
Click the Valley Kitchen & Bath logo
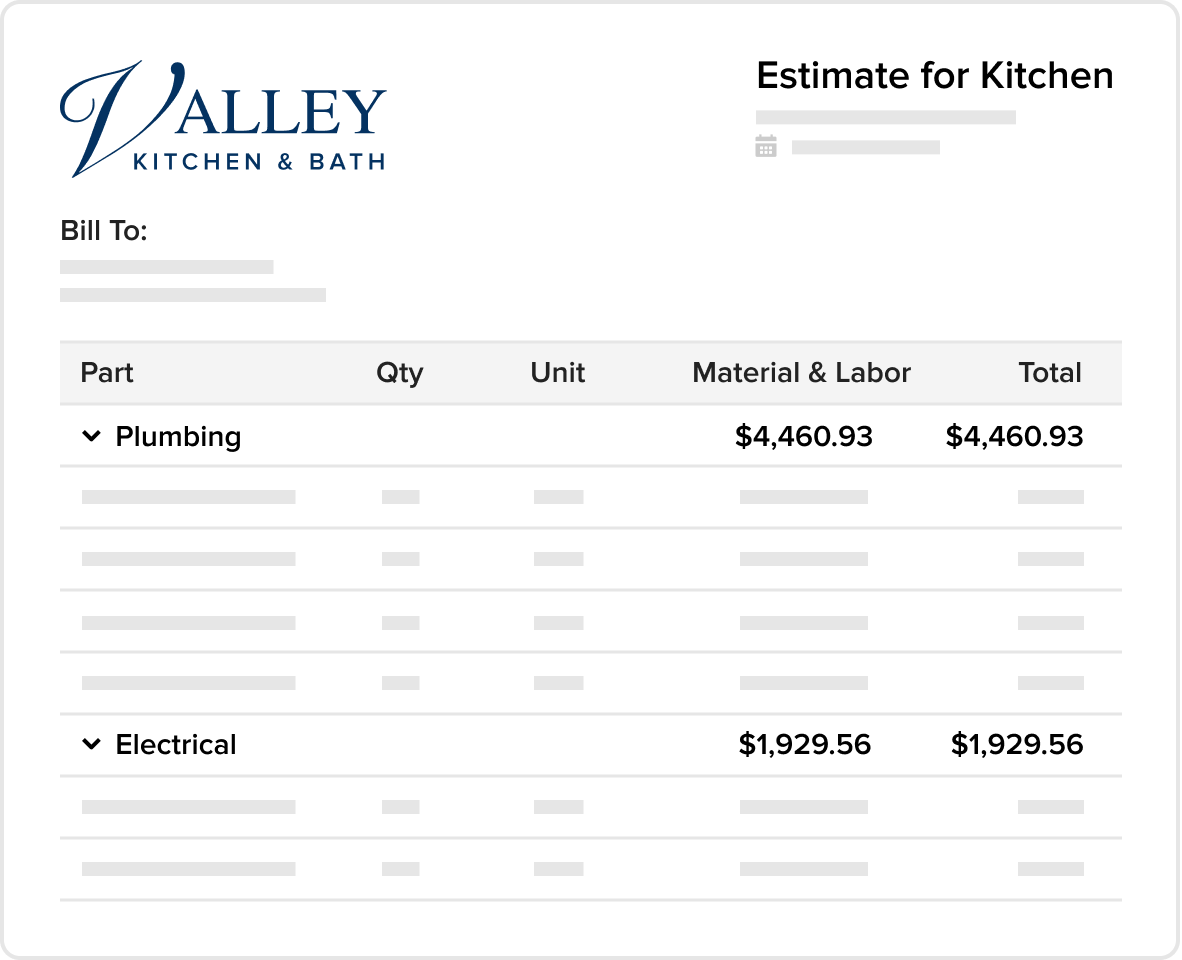click(222, 119)
